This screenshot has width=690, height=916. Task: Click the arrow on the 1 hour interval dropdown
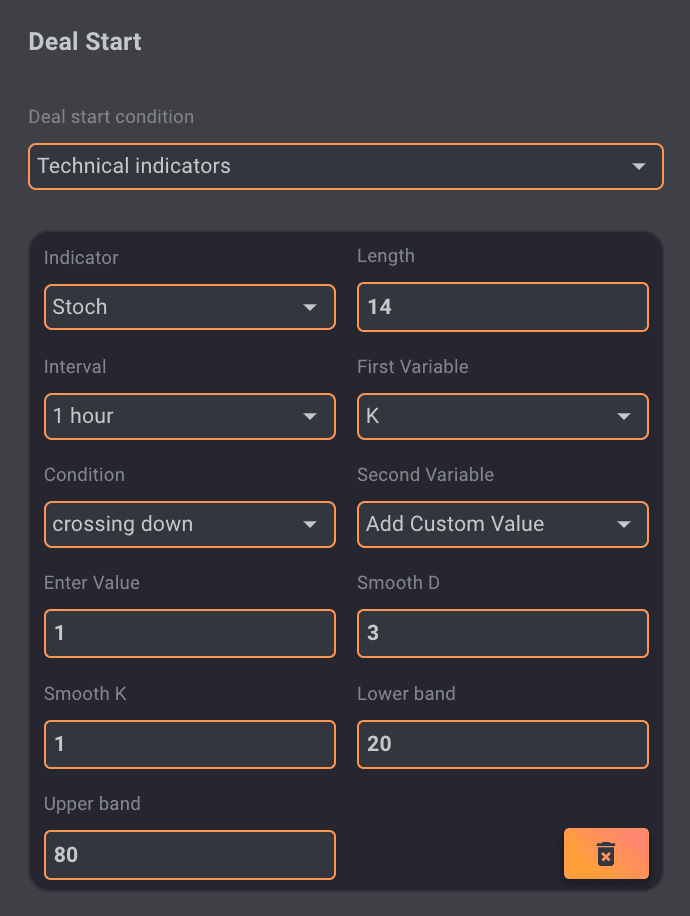click(310, 416)
